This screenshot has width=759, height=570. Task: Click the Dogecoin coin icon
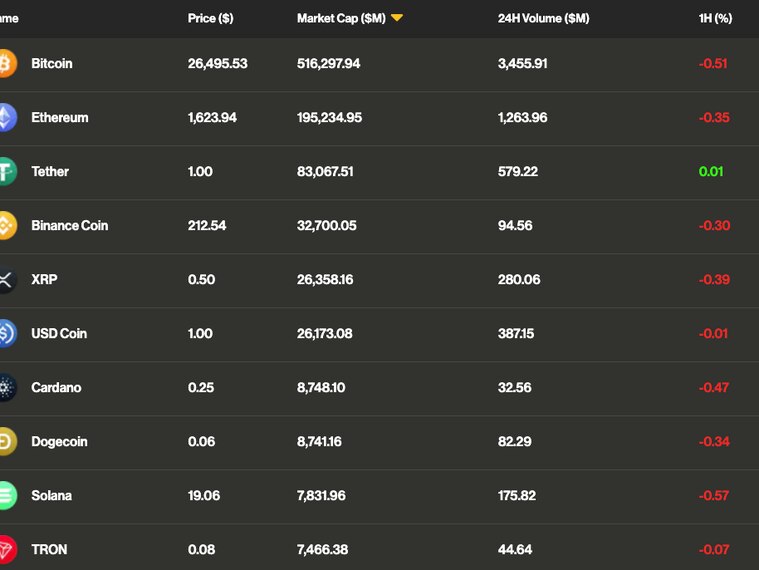click(6, 441)
